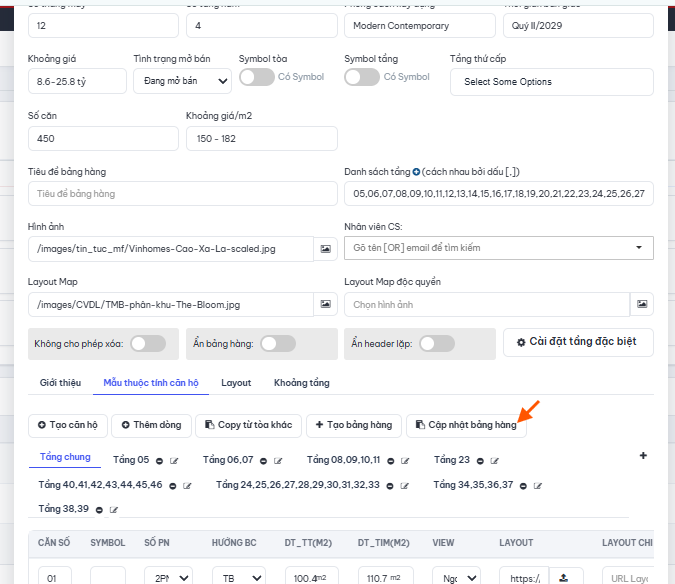
Task: Select Tầng 38,39 floor tab
Action: pos(63,509)
